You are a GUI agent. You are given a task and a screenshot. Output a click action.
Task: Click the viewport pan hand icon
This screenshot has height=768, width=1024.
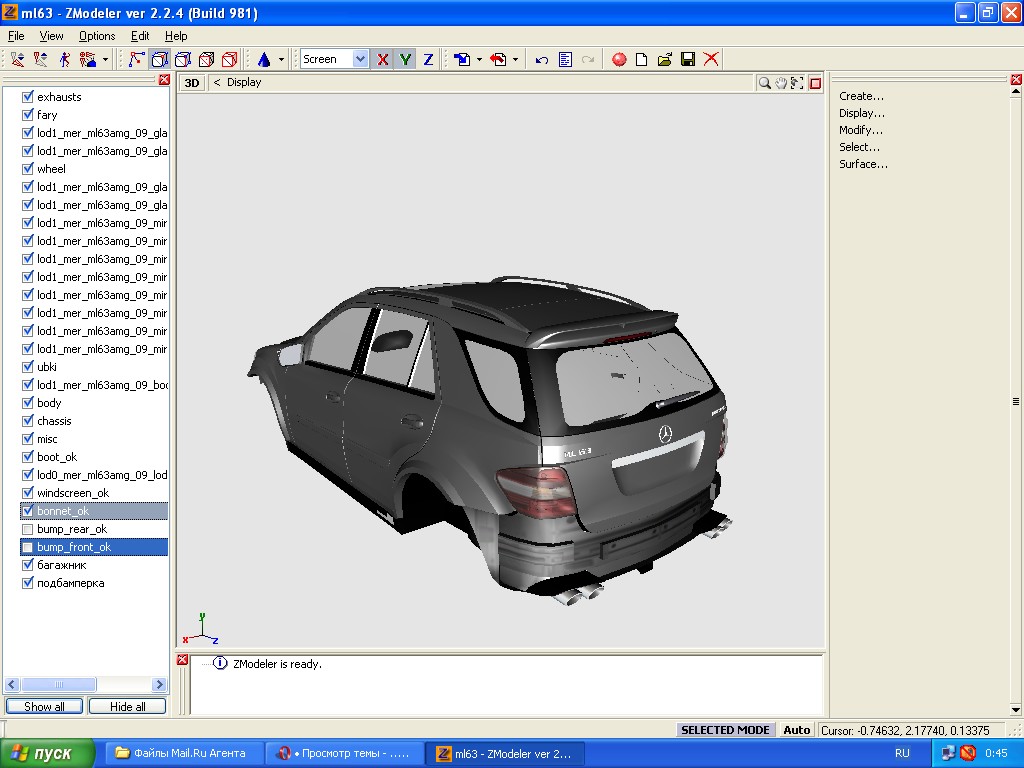click(780, 83)
